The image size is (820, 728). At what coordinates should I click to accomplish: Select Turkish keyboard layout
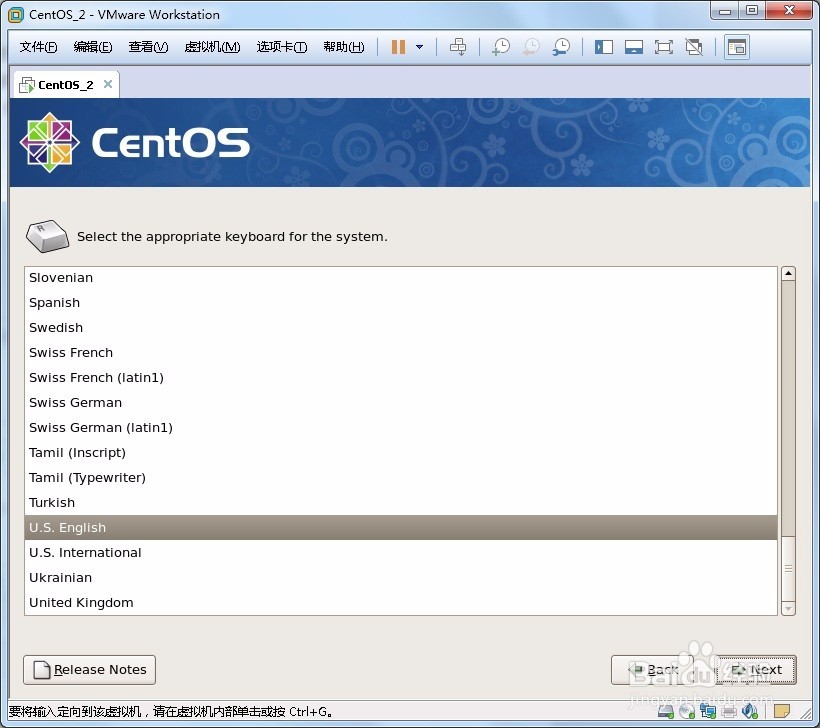coord(401,503)
